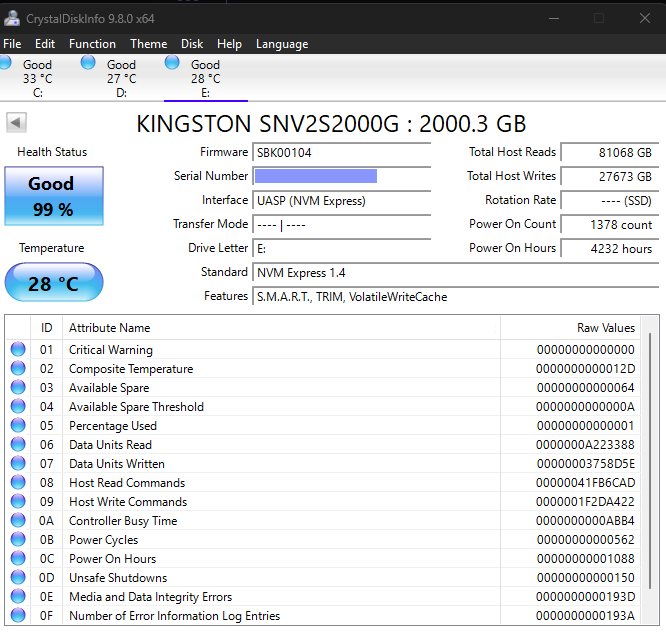Select the Composite Temperature attribute name
Screen dimensions: 666x632
pos(131,369)
